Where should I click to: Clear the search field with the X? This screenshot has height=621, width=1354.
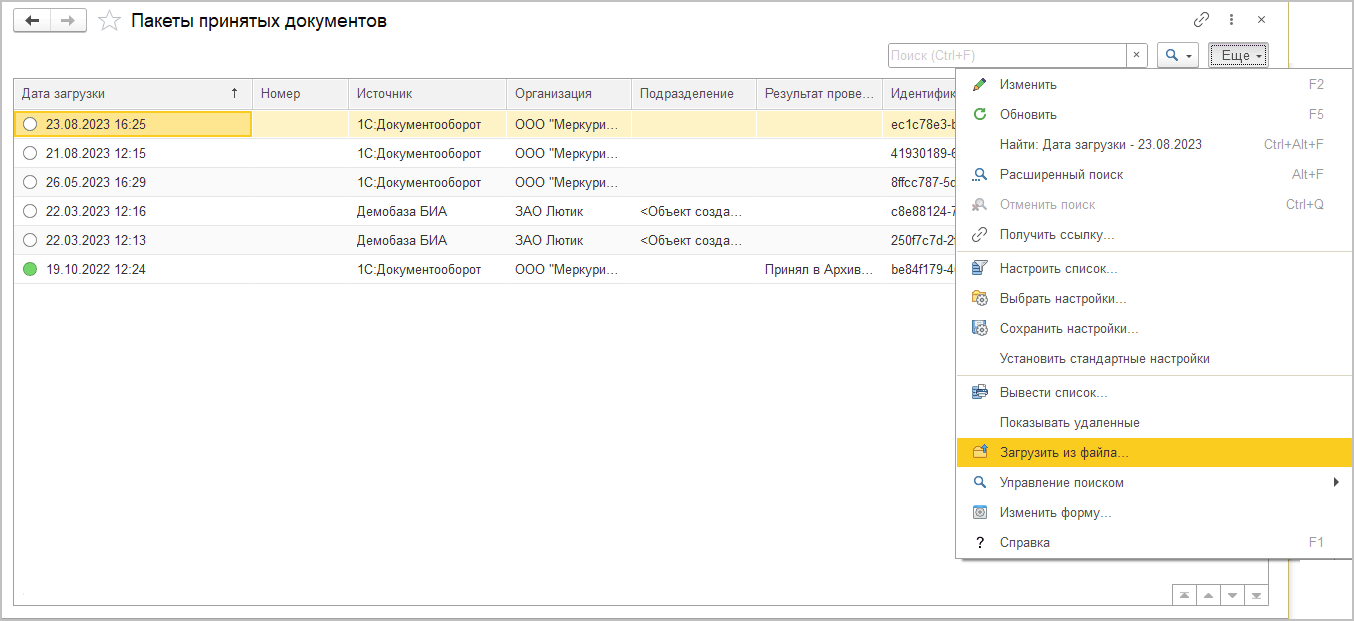1137,56
